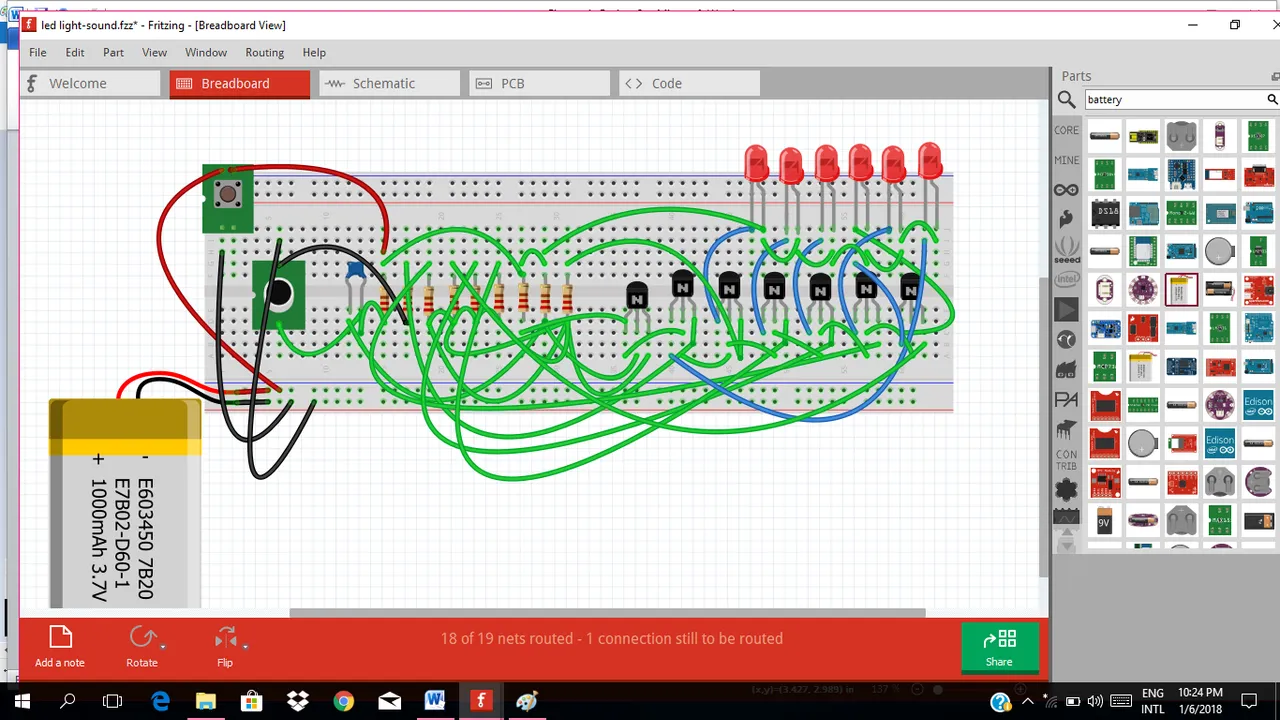Select the CONTRIB parts bin
This screenshot has width=1280, height=720.
point(1066,460)
